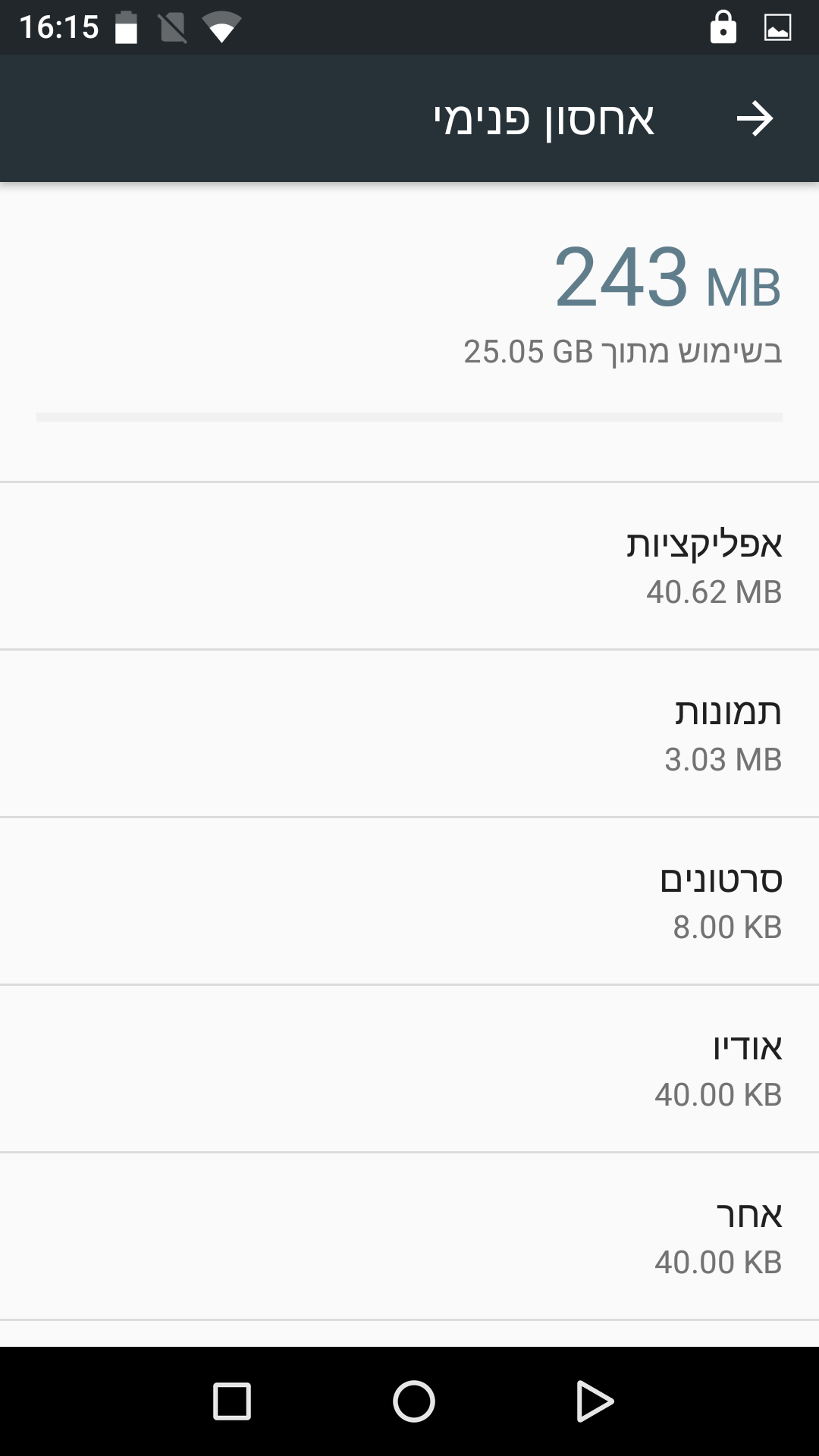Tap the Wi-Fi status bar icon
The height and width of the screenshot is (1456, 819).
click(x=221, y=29)
